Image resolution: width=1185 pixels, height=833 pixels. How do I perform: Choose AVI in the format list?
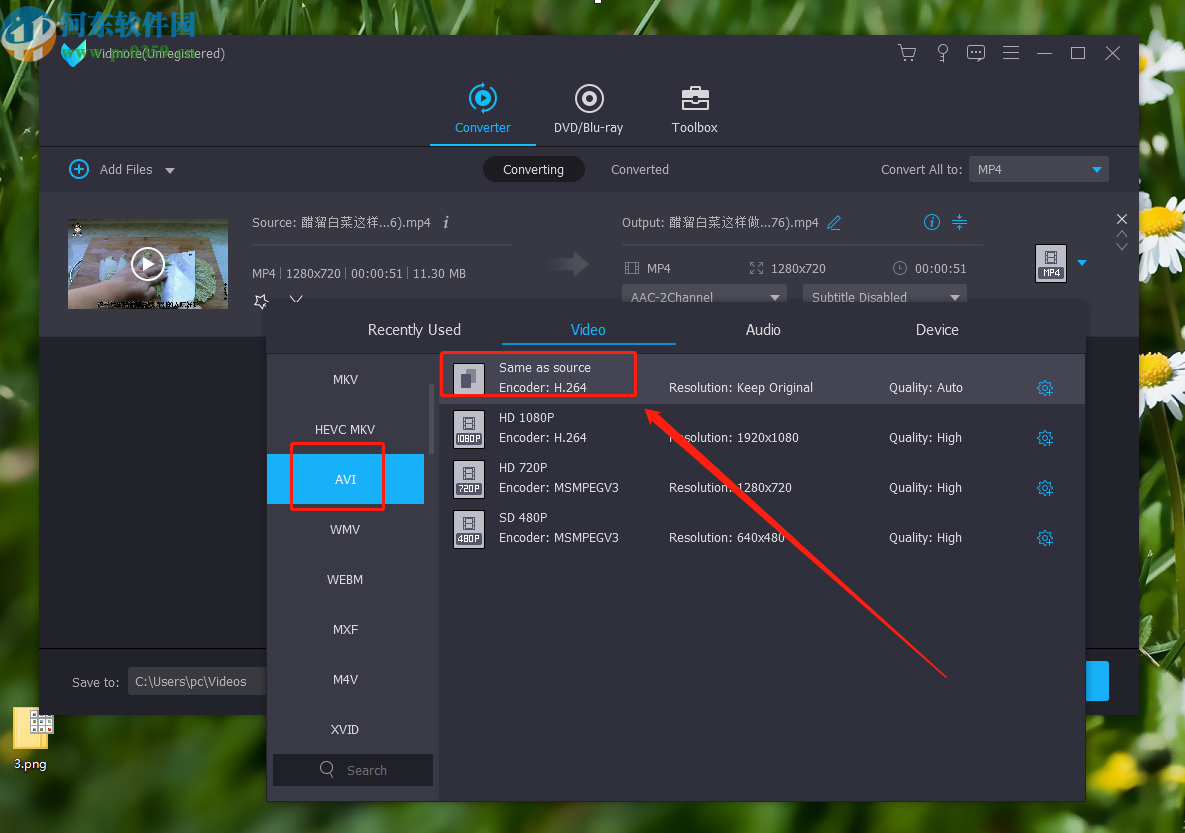(x=345, y=479)
